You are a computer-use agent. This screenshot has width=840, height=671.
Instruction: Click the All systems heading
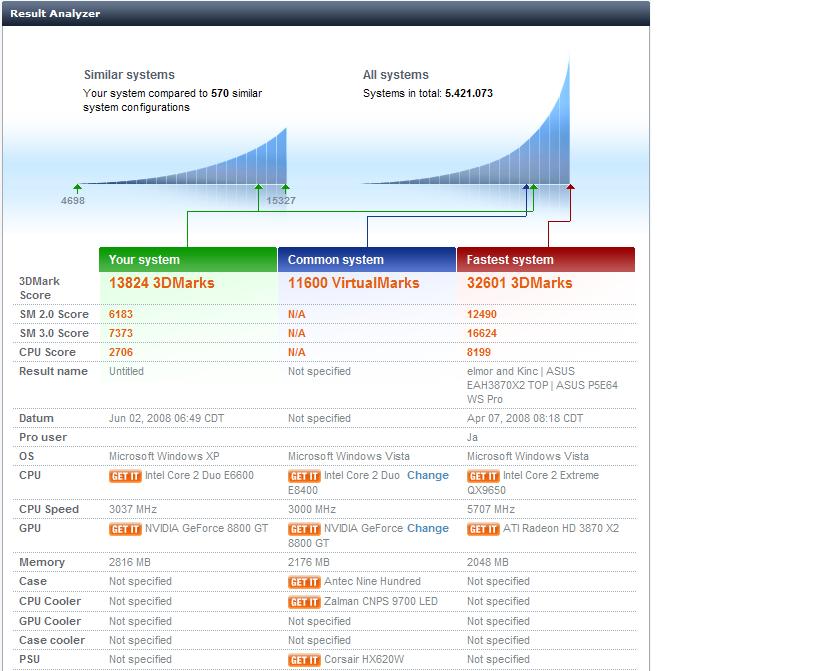[x=396, y=75]
